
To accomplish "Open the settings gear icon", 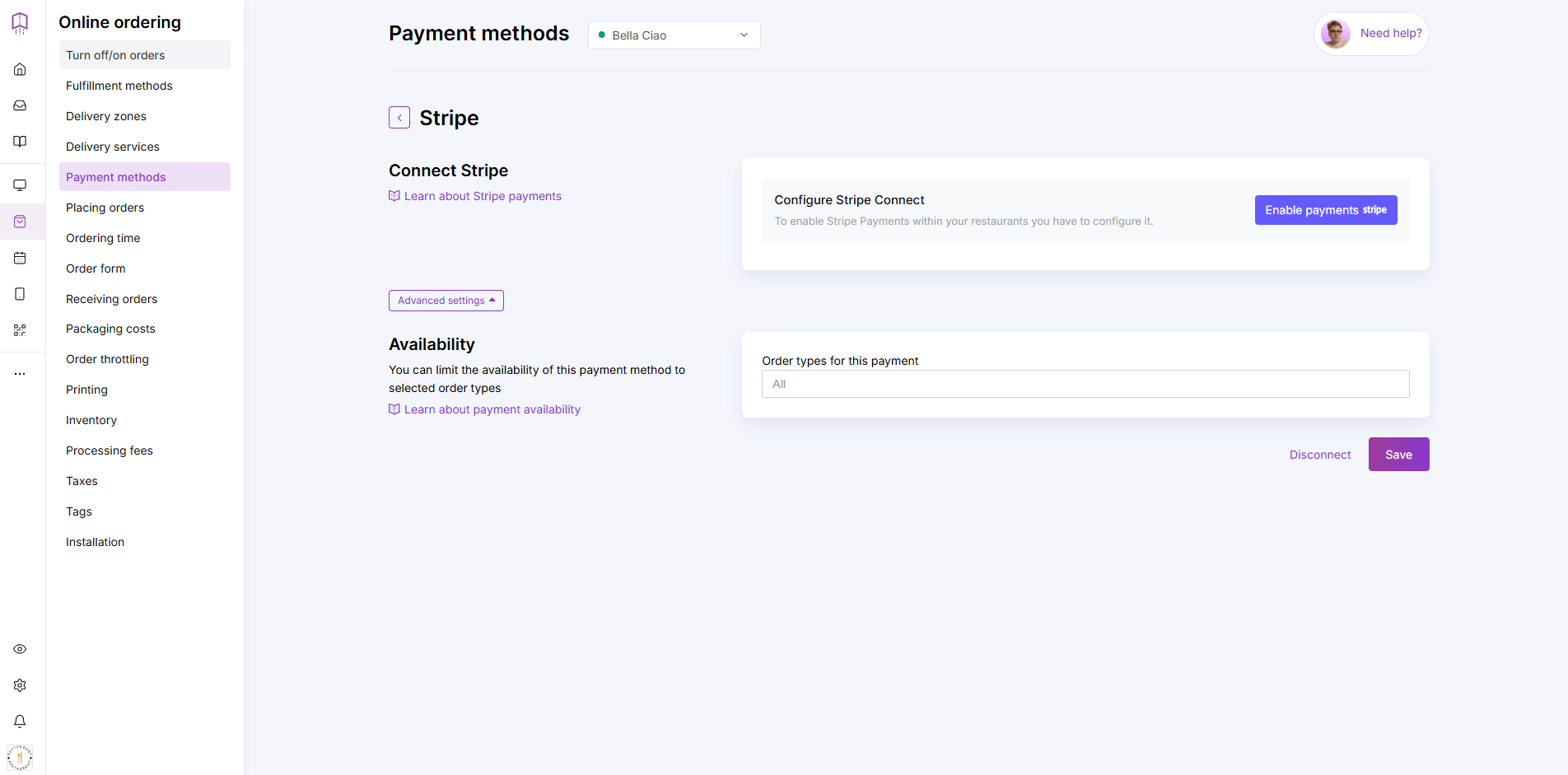I will pos(20,685).
